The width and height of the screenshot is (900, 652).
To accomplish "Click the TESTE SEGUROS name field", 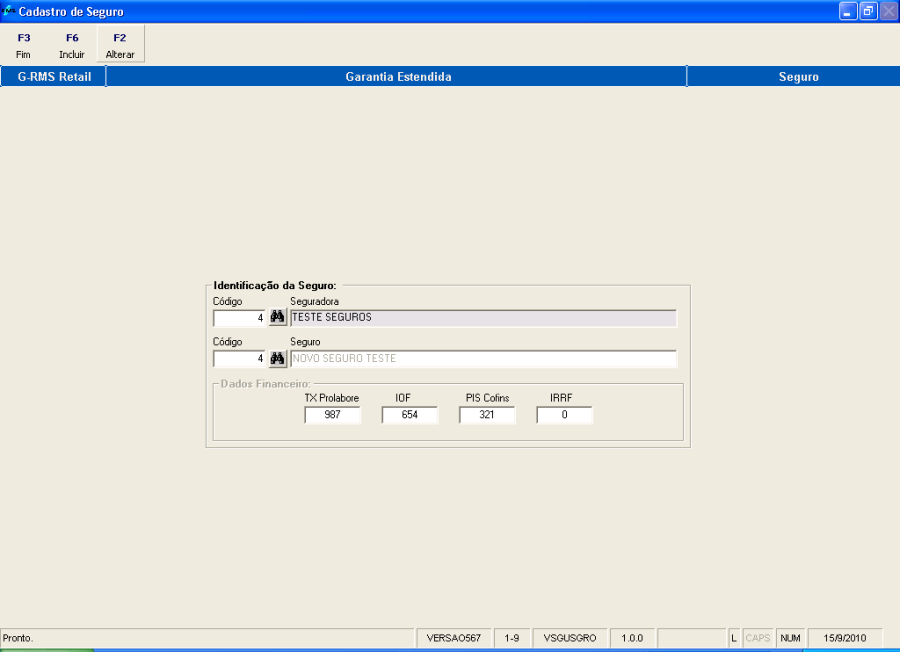I will [483, 318].
